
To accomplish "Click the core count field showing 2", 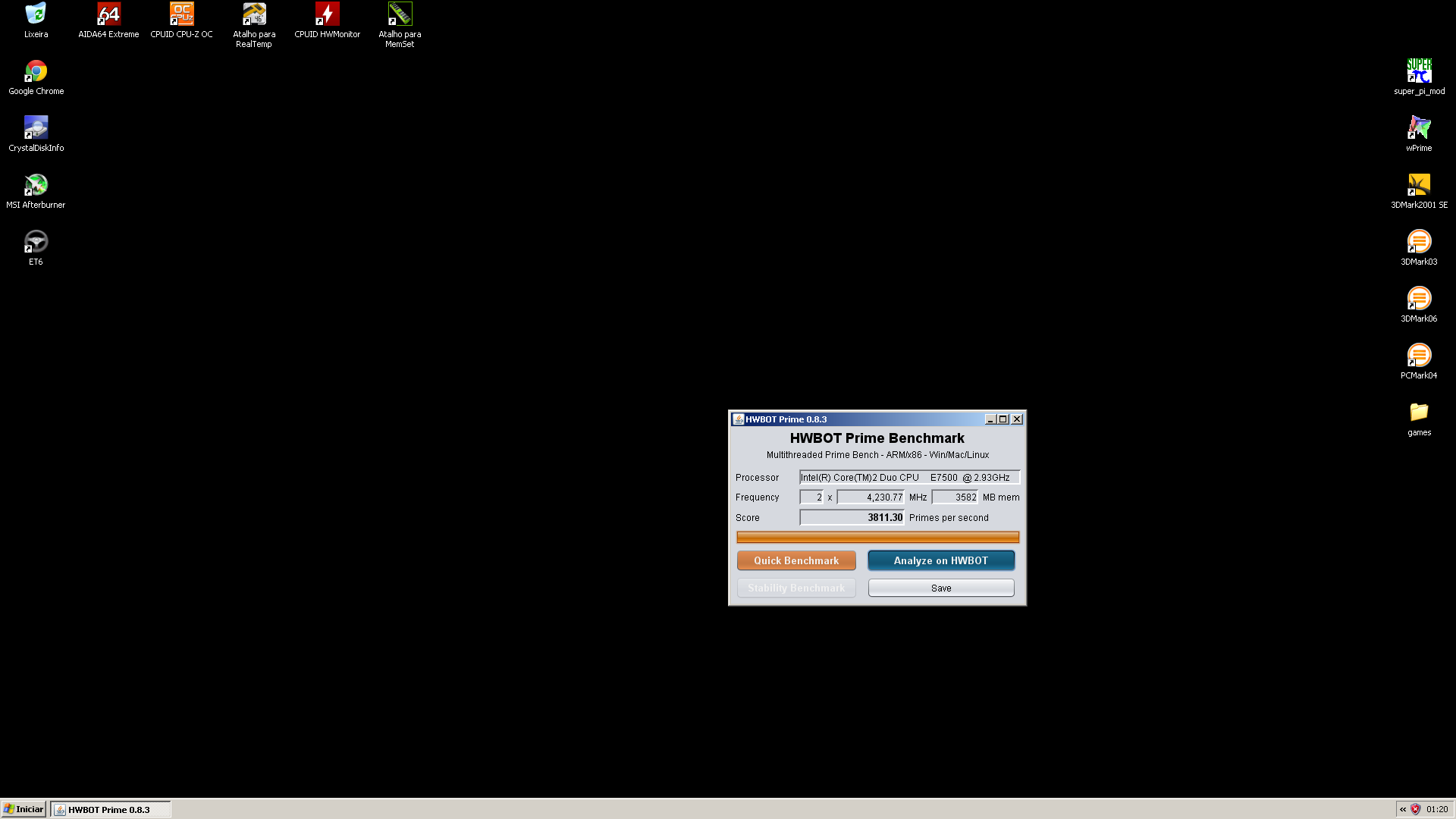I will [x=811, y=497].
